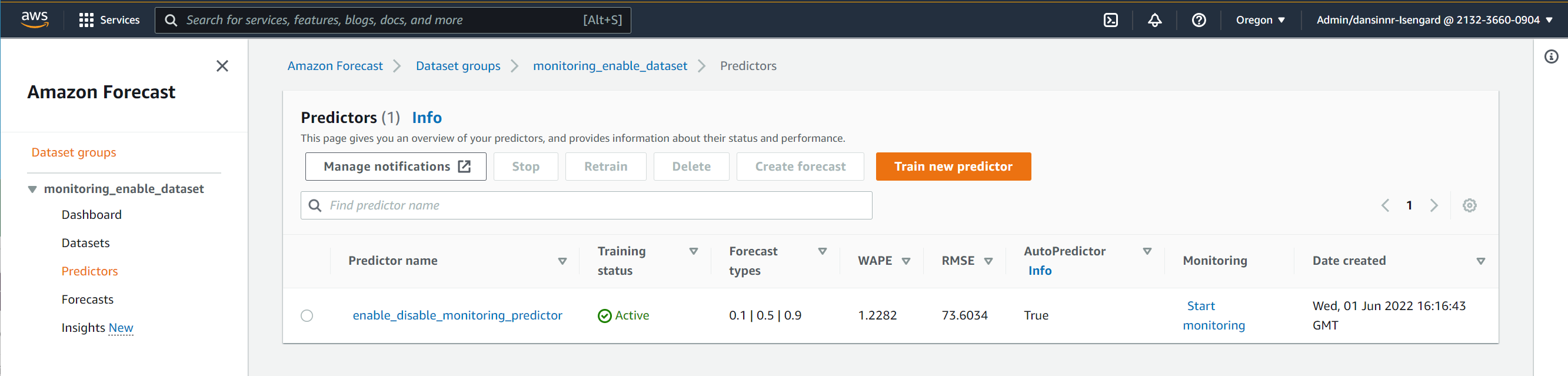
Task: Click the Delete button
Action: (x=691, y=167)
